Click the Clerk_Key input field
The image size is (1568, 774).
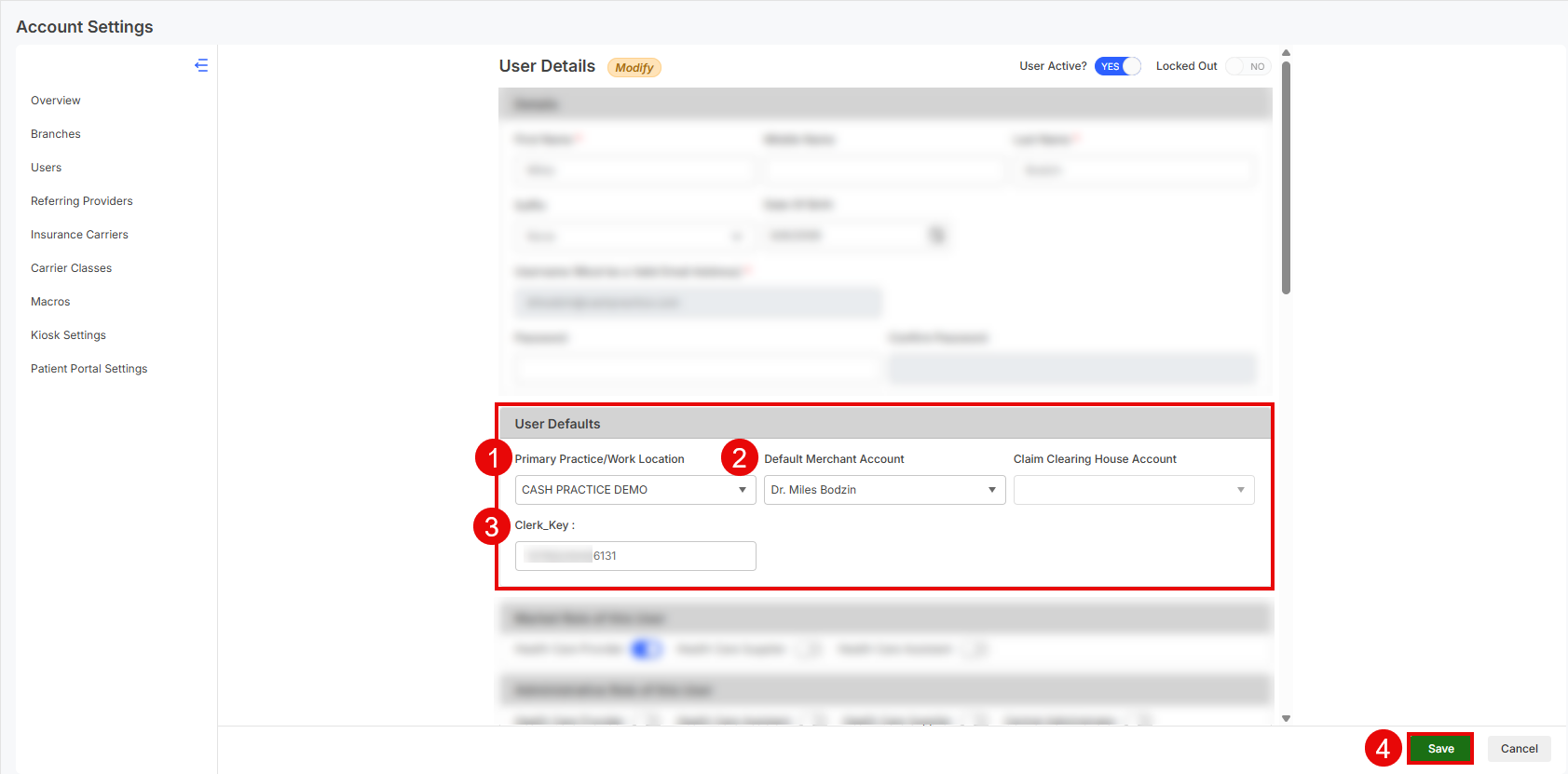click(635, 556)
